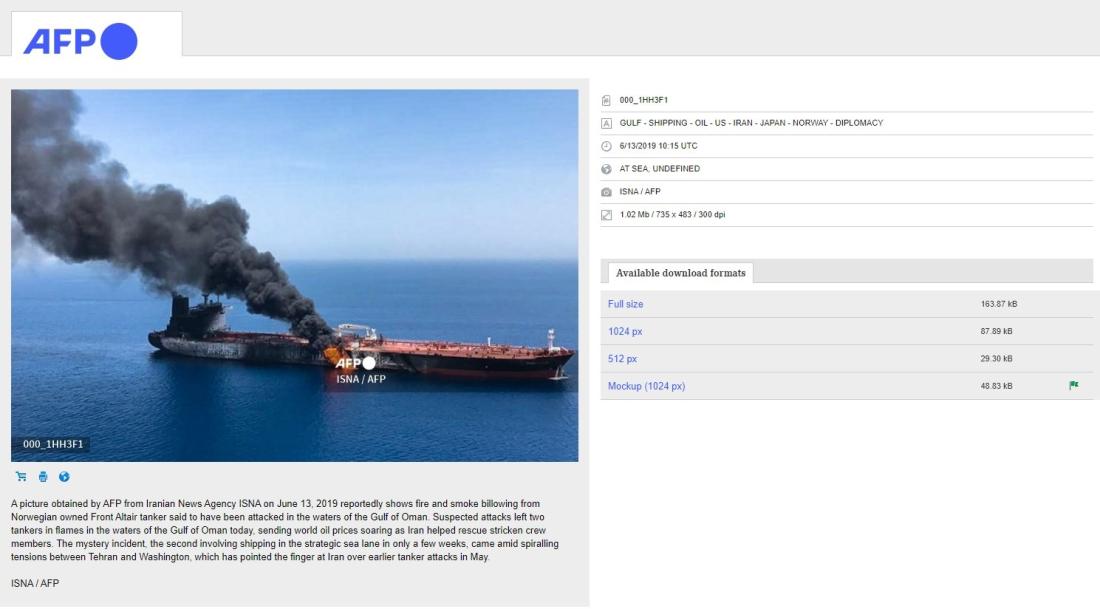Click the size icon beside 1.02 Mb
Screen dimensions: 1100x609
pos(606,215)
